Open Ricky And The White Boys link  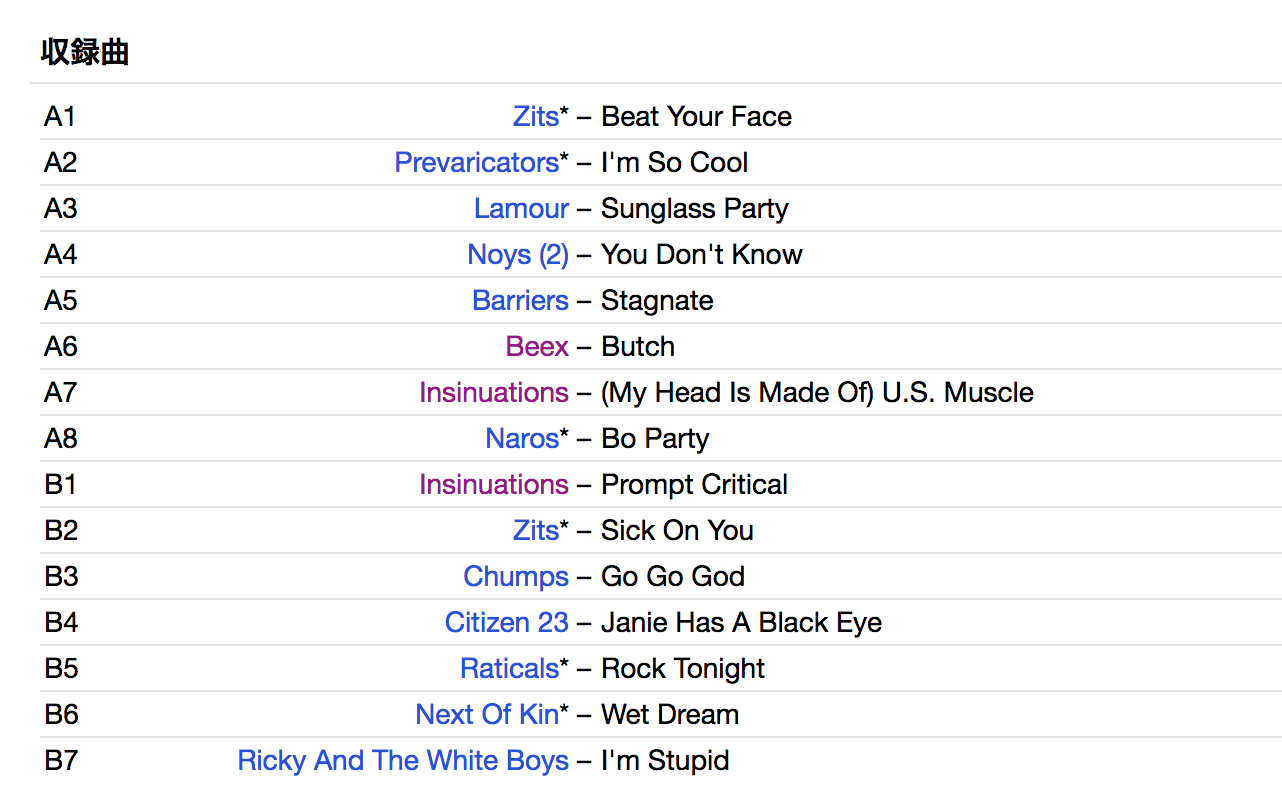(x=403, y=761)
